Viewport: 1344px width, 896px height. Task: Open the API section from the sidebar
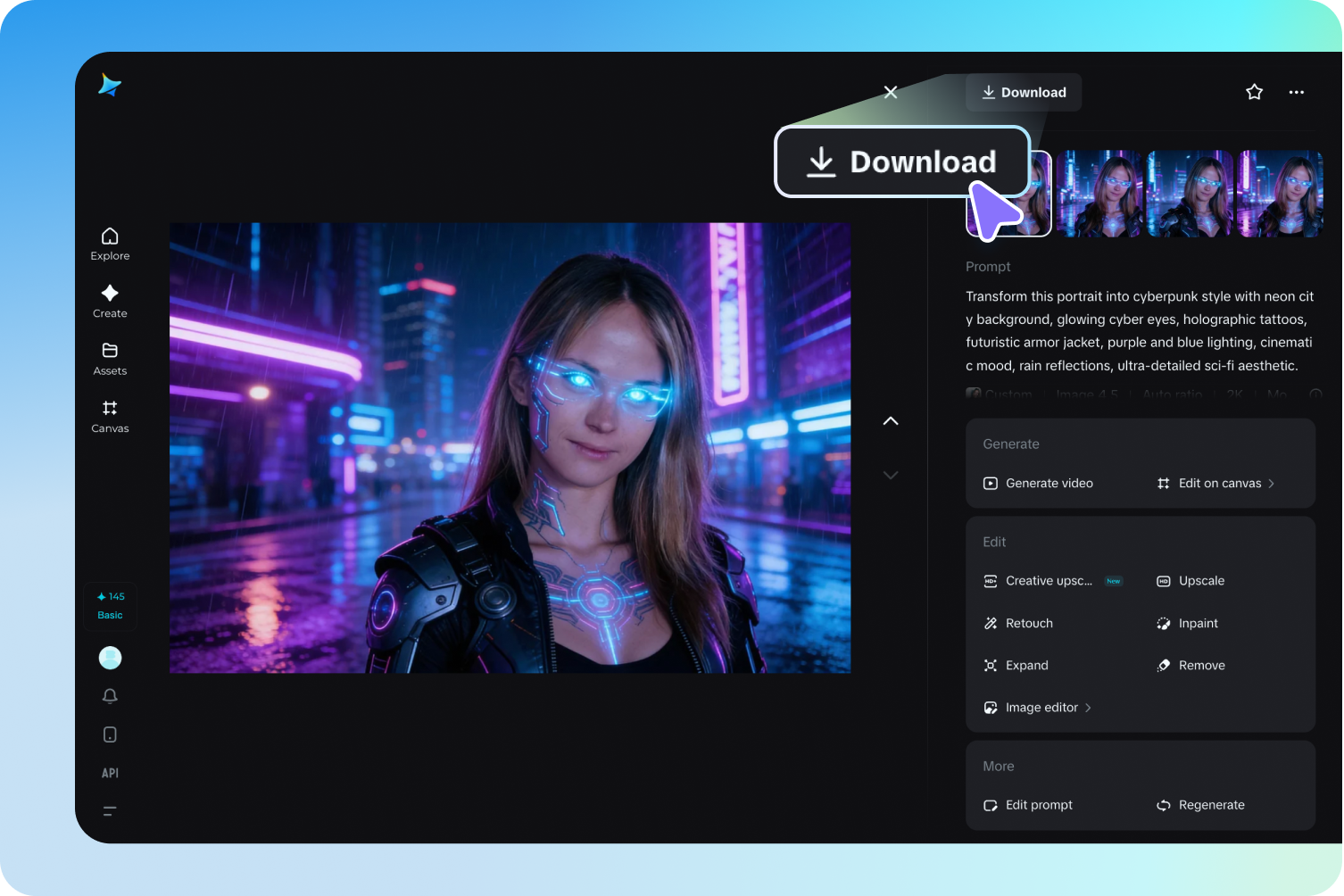click(x=110, y=773)
